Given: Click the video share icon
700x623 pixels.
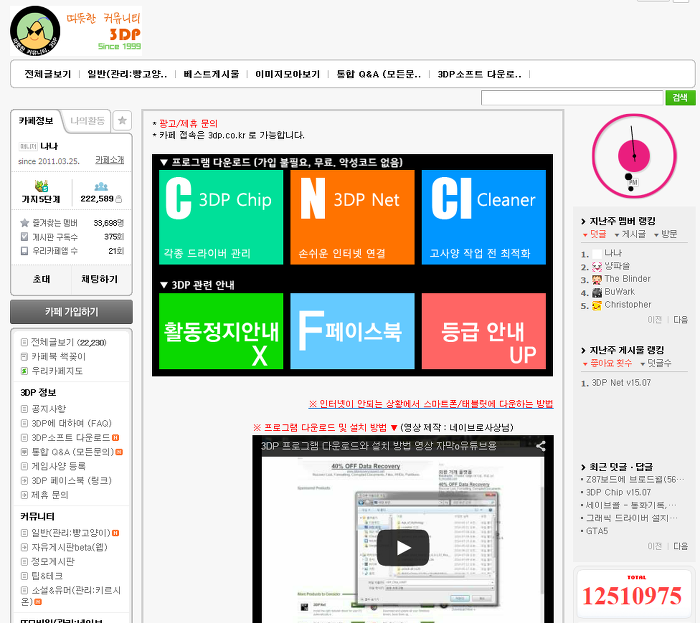Looking at the screenshot, I should tap(541, 446).
